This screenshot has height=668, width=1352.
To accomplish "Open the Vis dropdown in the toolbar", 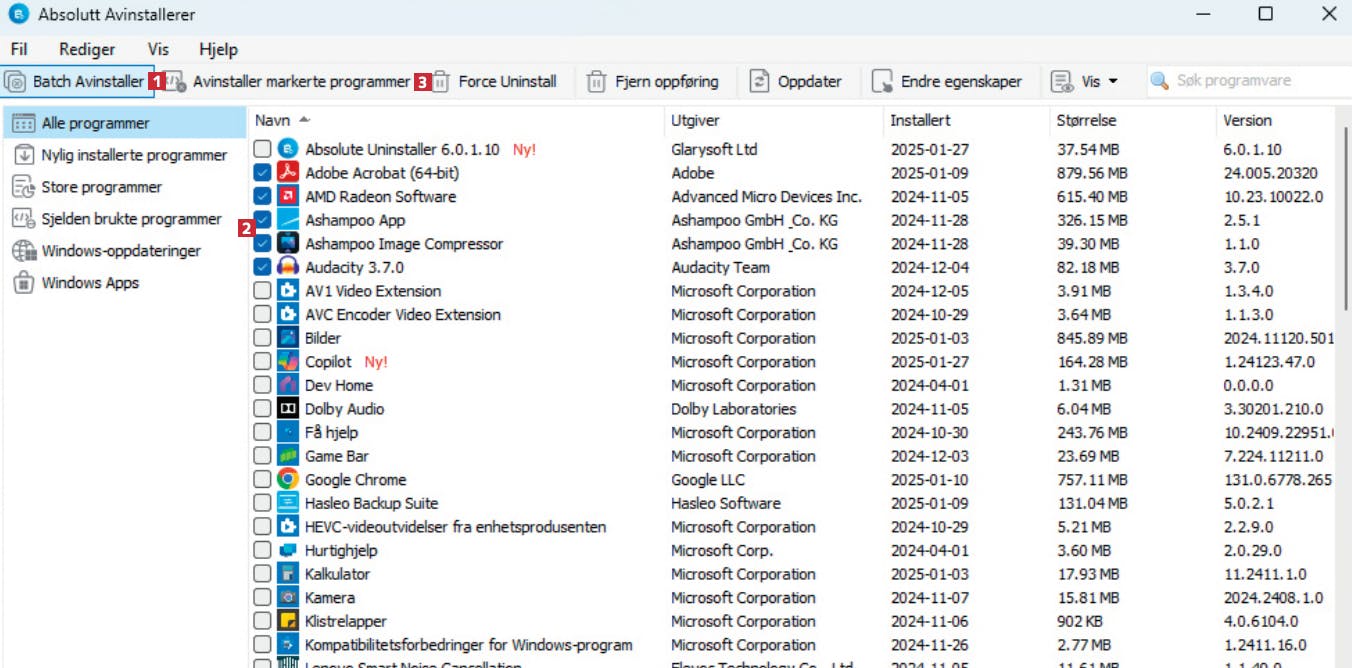I will [x=1085, y=82].
